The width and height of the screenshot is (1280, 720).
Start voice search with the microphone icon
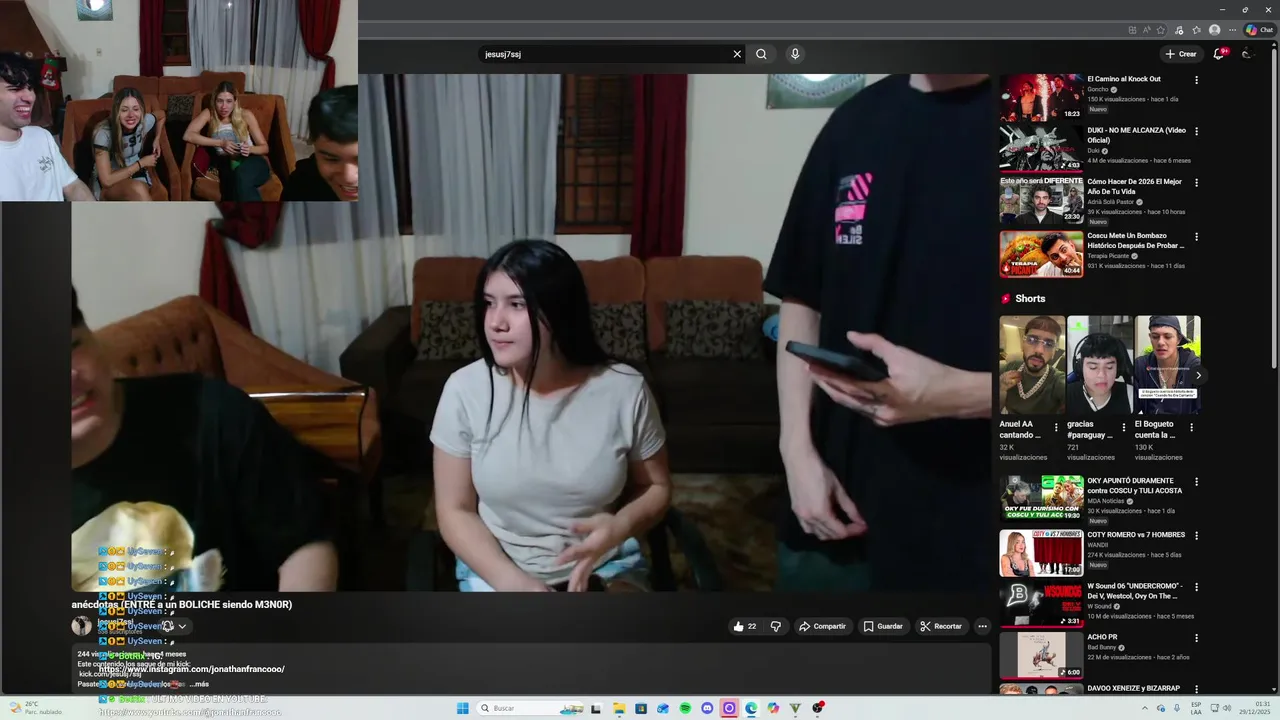point(795,54)
